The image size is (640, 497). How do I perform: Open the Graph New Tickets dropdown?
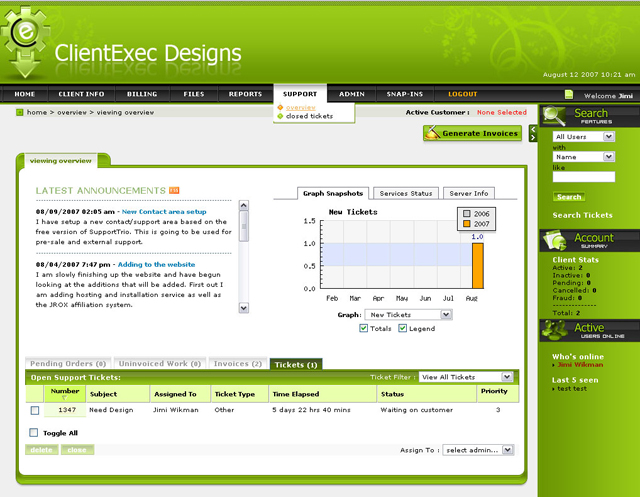click(x=409, y=315)
